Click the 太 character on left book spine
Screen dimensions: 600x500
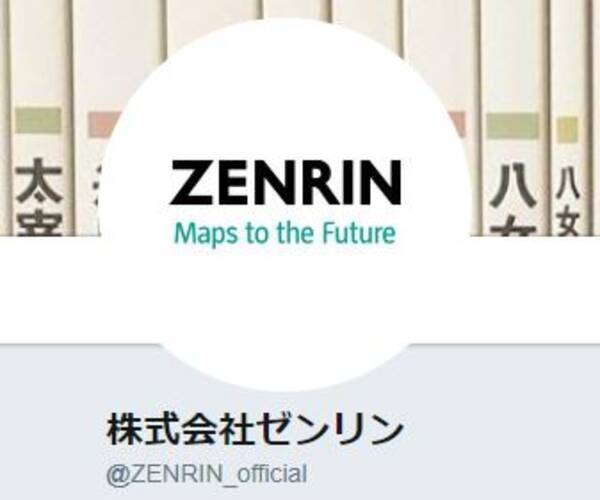click(39, 181)
